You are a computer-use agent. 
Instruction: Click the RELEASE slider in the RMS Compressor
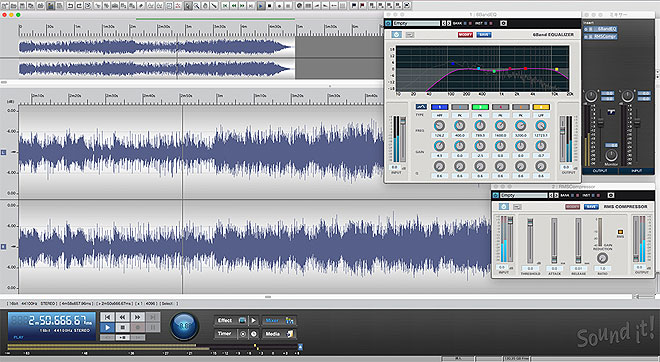click(x=578, y=241)
